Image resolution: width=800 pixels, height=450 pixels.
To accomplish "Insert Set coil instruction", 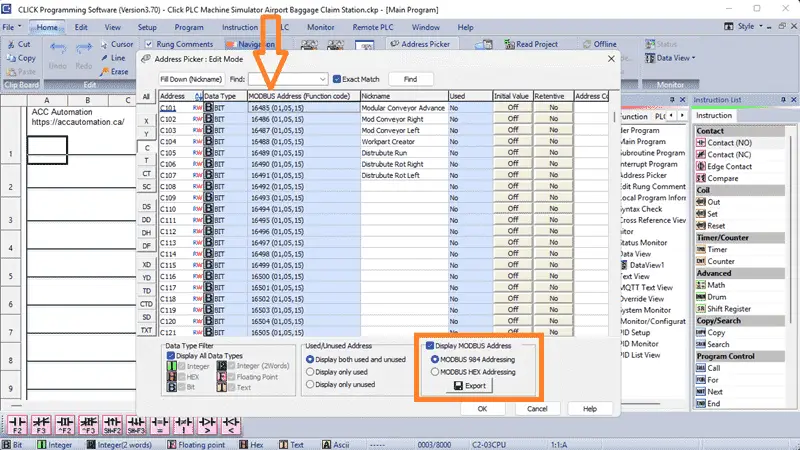I will click(707, 214).
